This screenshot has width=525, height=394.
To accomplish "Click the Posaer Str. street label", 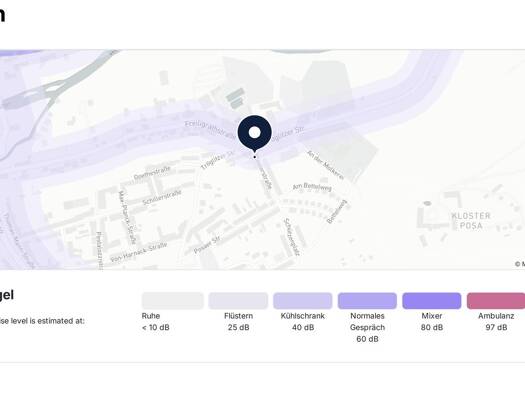I will (207, 245).
